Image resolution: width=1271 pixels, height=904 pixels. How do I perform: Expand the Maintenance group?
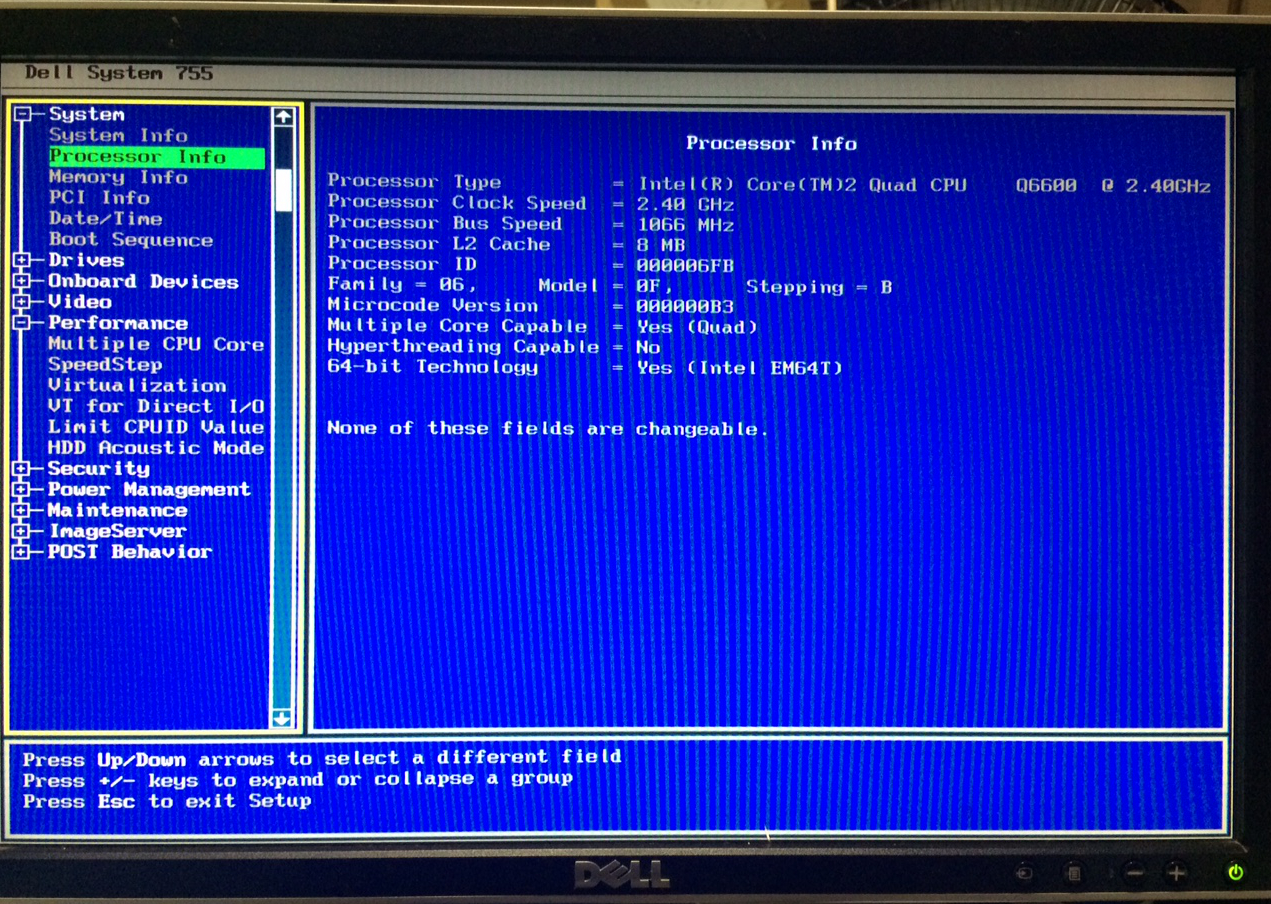[x=22, y=510]
